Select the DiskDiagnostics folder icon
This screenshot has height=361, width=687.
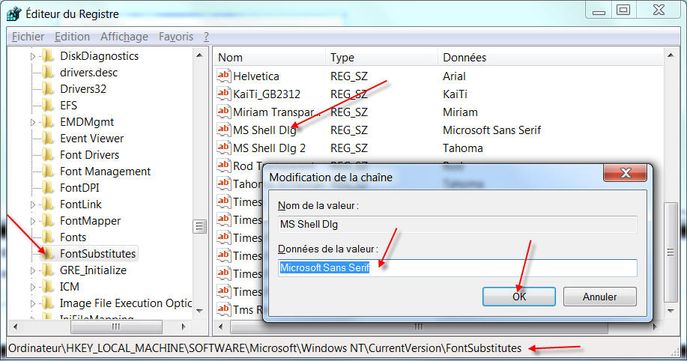pyautogui.click(x=48, y=56)
